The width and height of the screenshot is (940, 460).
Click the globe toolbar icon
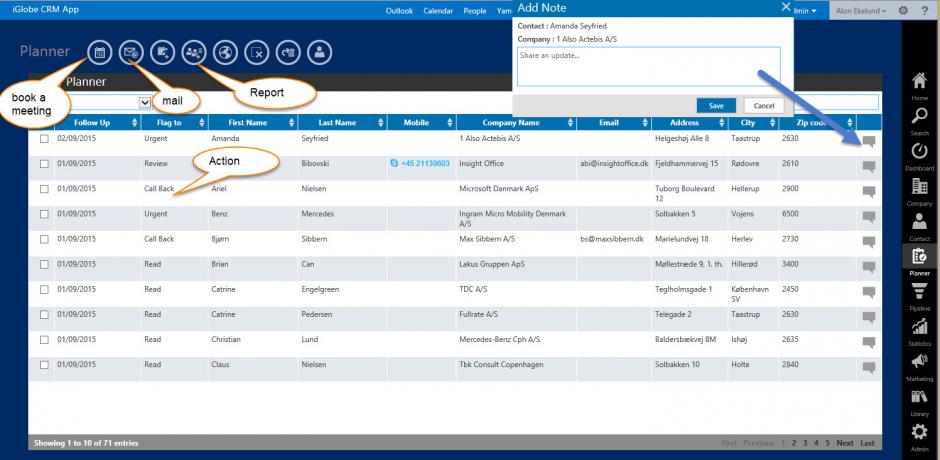pos(225,53)
